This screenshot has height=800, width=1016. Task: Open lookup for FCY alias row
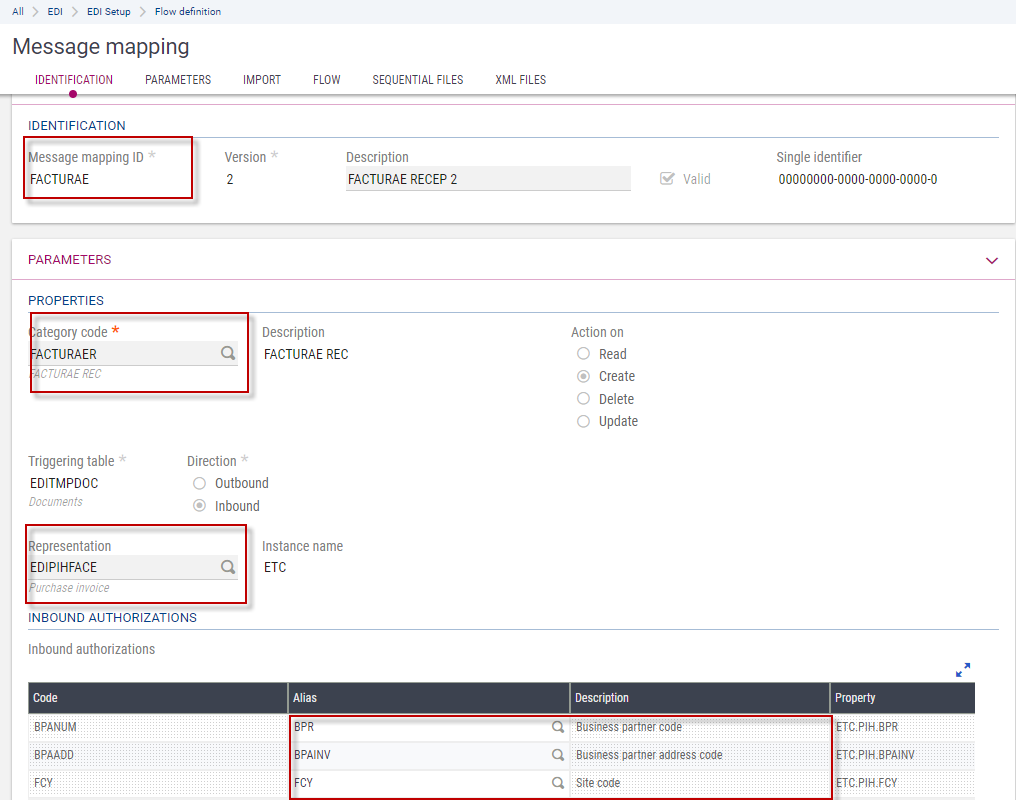click(558, 783)
